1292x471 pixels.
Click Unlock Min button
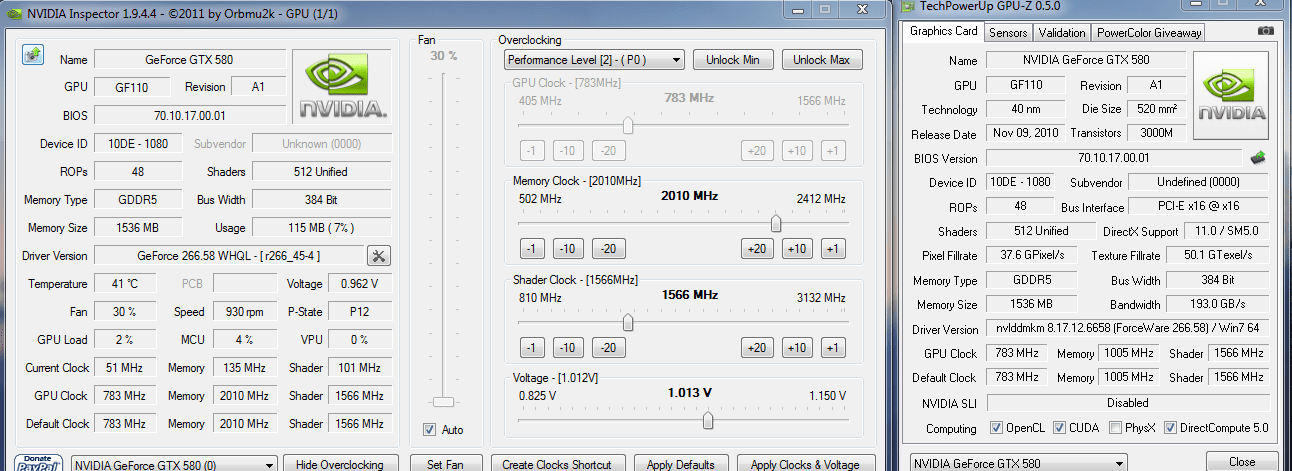click(x=733, y=60)
